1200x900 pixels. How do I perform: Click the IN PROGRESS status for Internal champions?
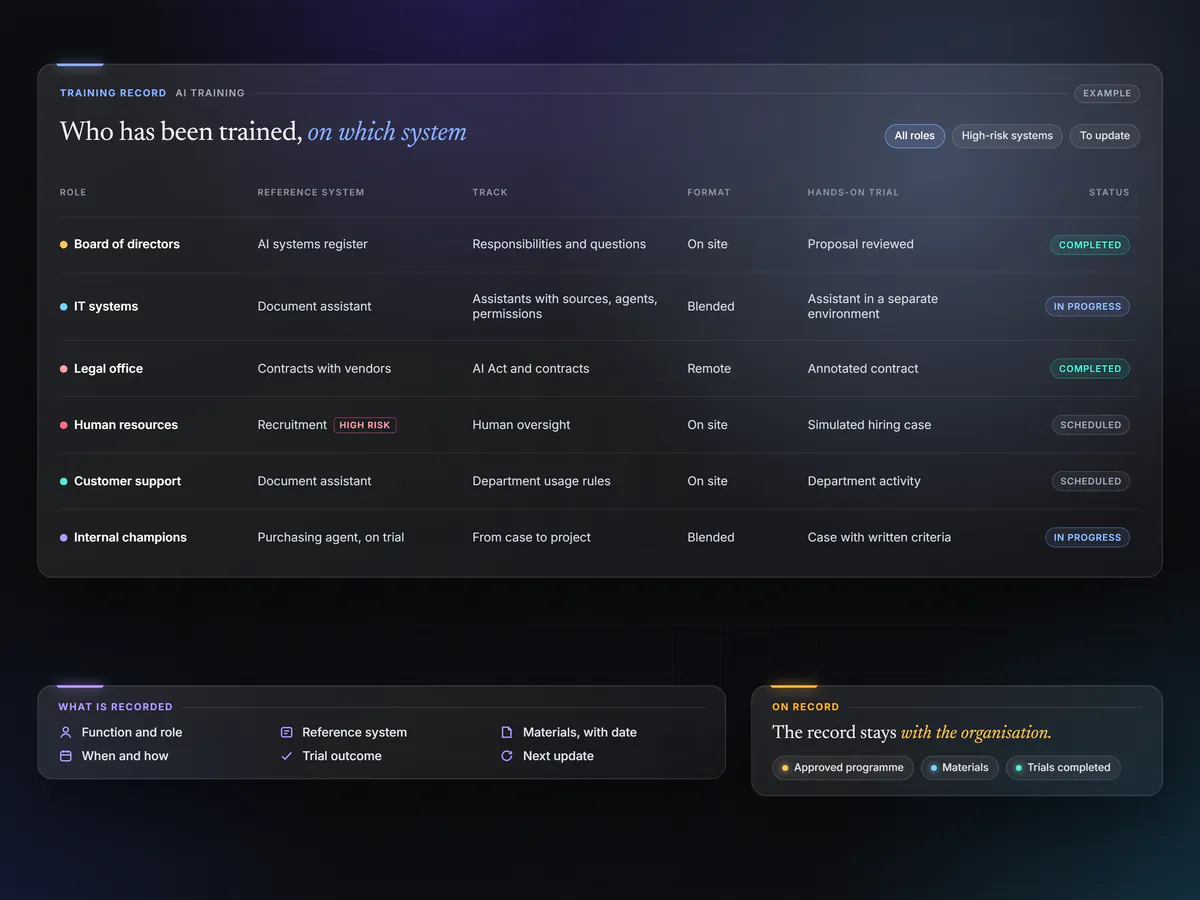[1087, 537]
